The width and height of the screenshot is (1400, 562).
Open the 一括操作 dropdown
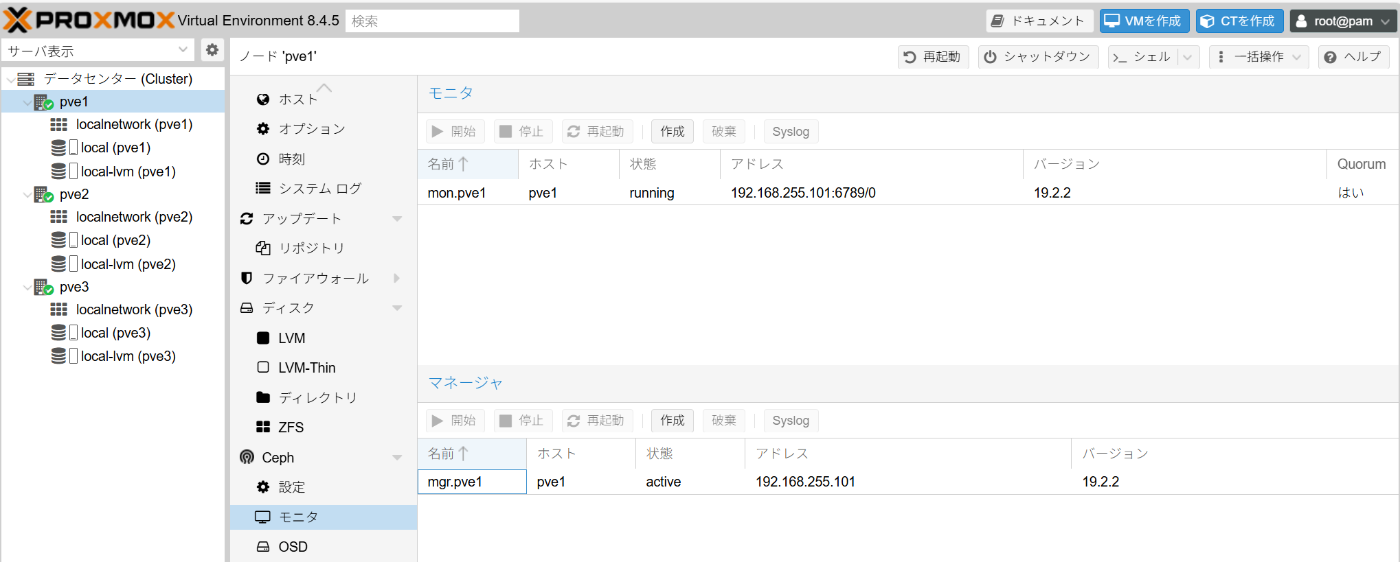click(x=1258, y=57)
